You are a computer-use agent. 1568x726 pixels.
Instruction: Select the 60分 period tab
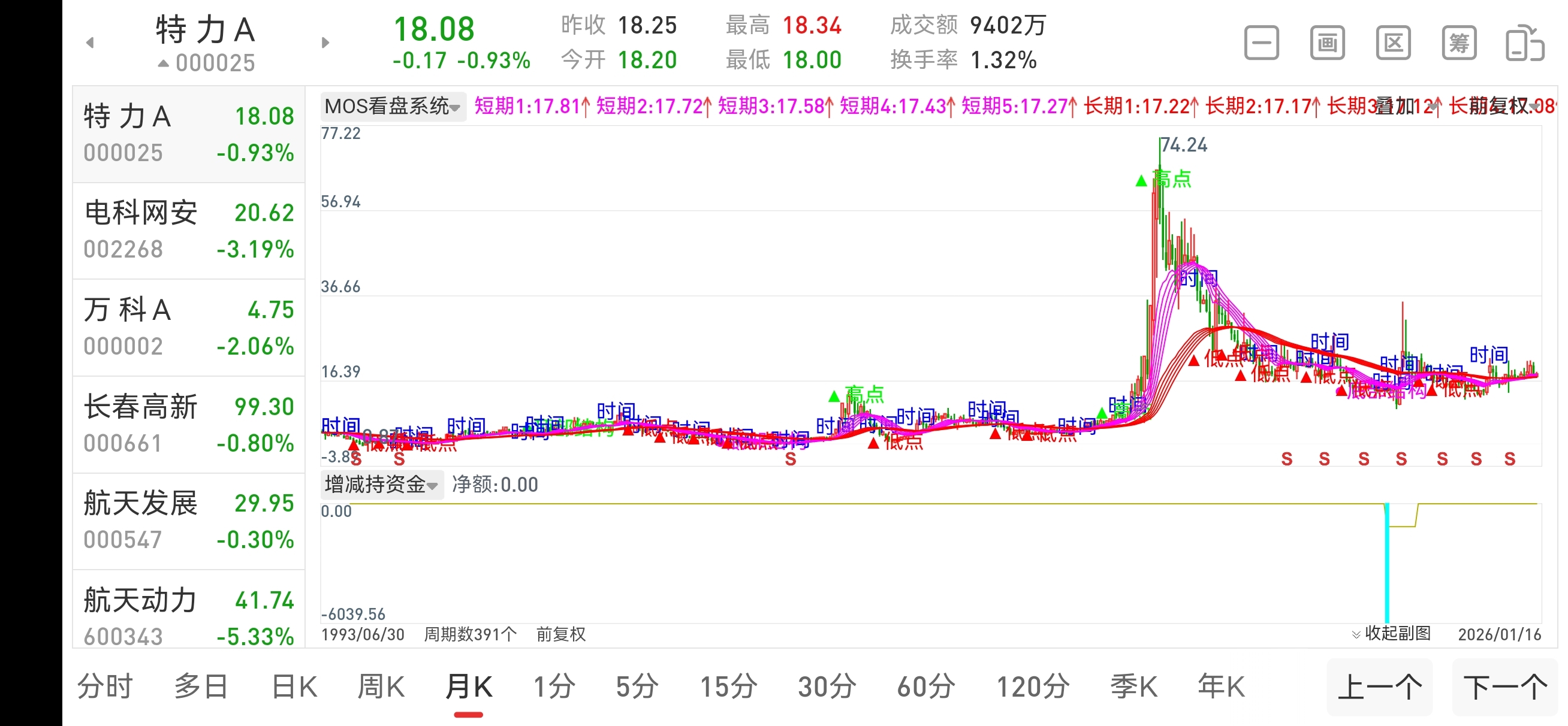[925, 687]
